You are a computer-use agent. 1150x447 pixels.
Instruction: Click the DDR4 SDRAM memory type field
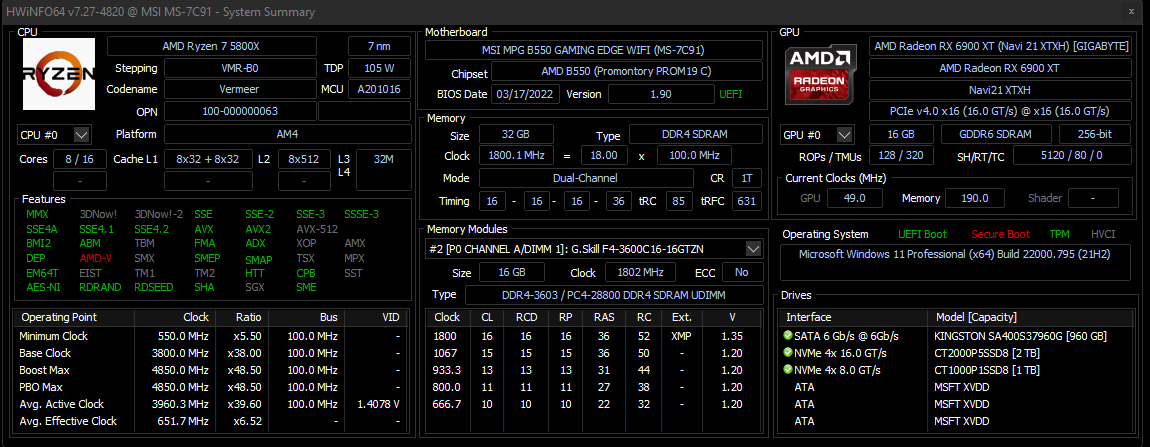[x=695, y=135]
